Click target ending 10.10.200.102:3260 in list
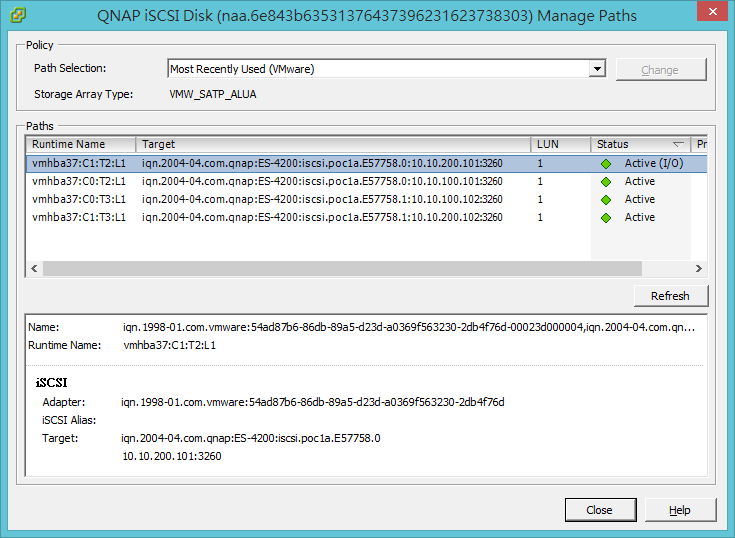The image size is (735, 538). [x=322, y=217]
